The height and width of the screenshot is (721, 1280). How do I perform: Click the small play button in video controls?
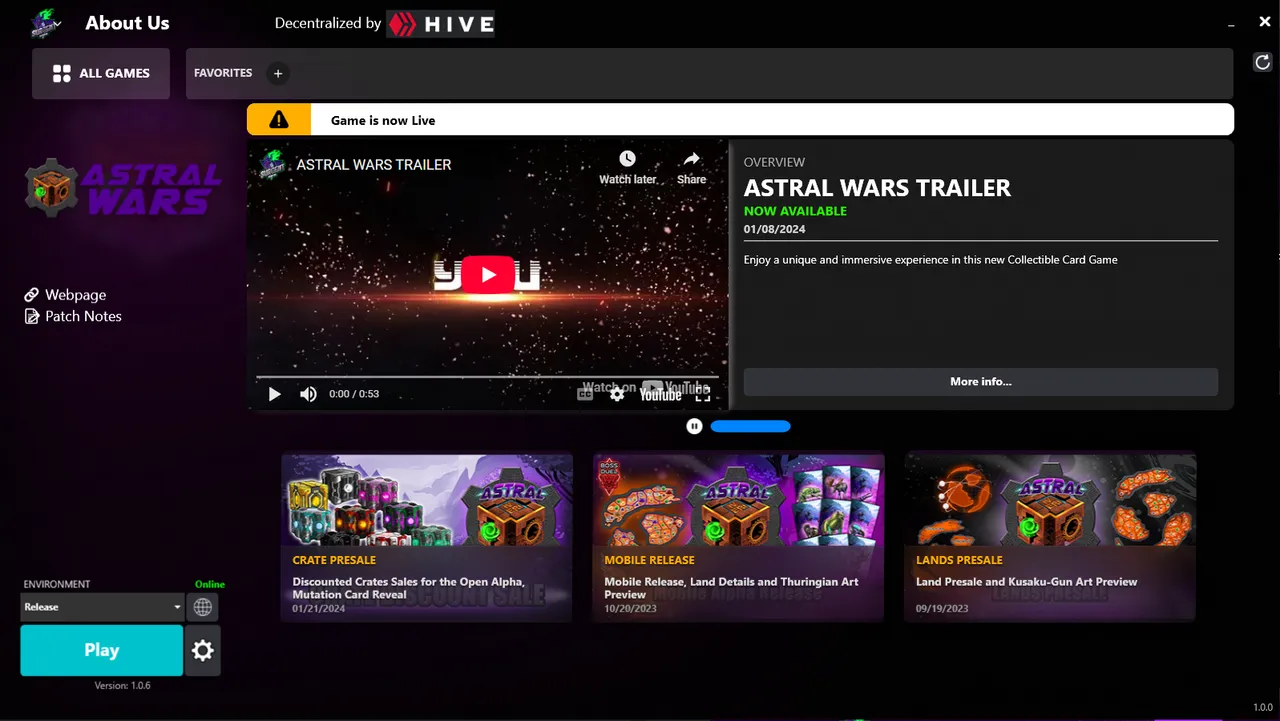(x=274, y=394)
